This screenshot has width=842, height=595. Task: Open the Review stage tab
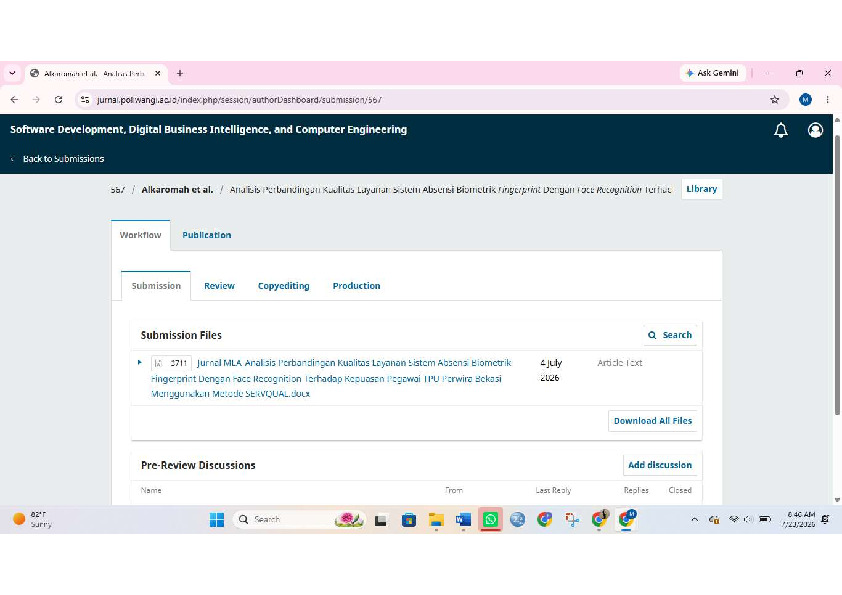pyautogui.click(x=219, y=286)
